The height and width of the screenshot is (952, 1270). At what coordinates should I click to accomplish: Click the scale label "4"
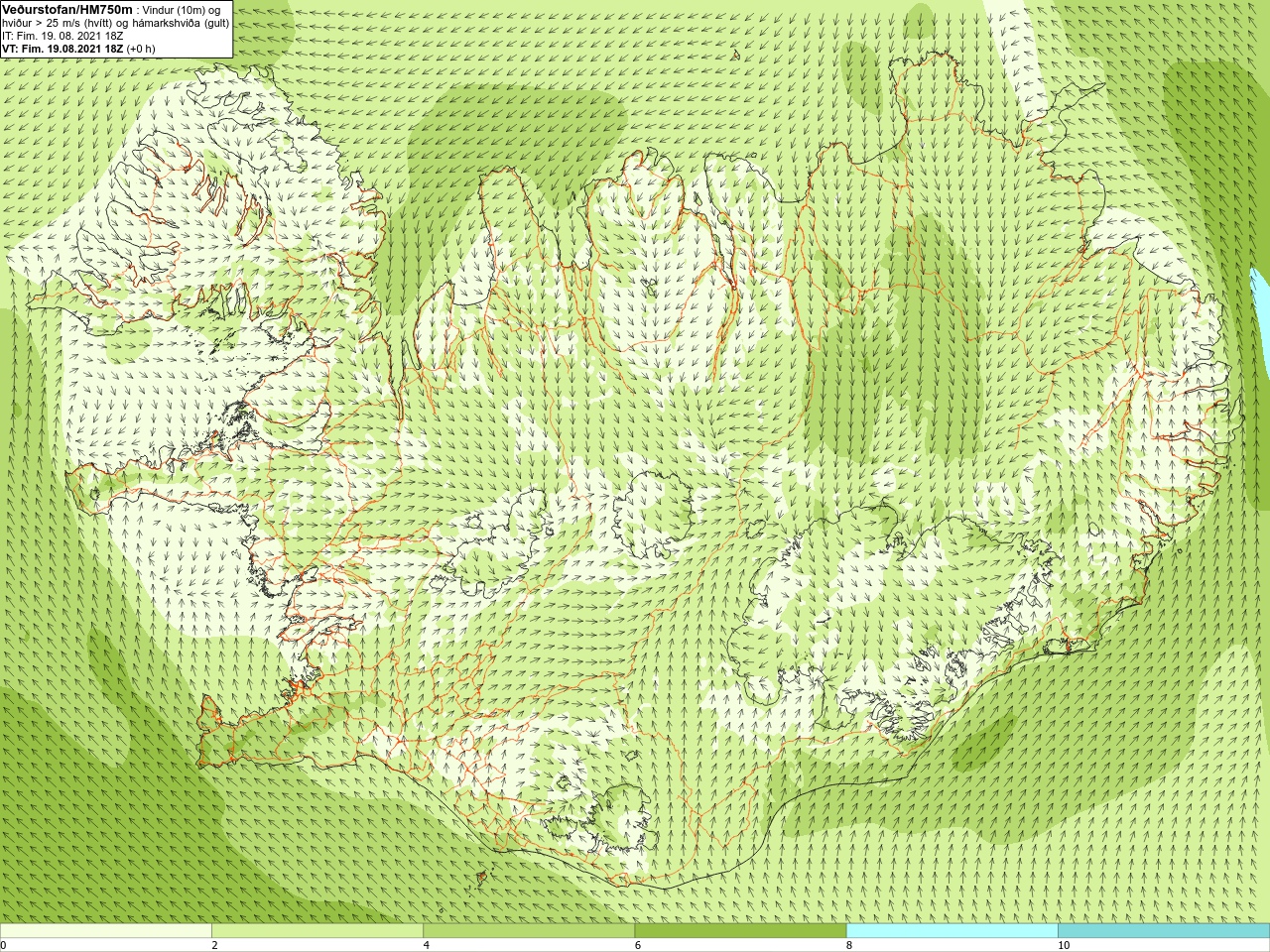(426, 945)
